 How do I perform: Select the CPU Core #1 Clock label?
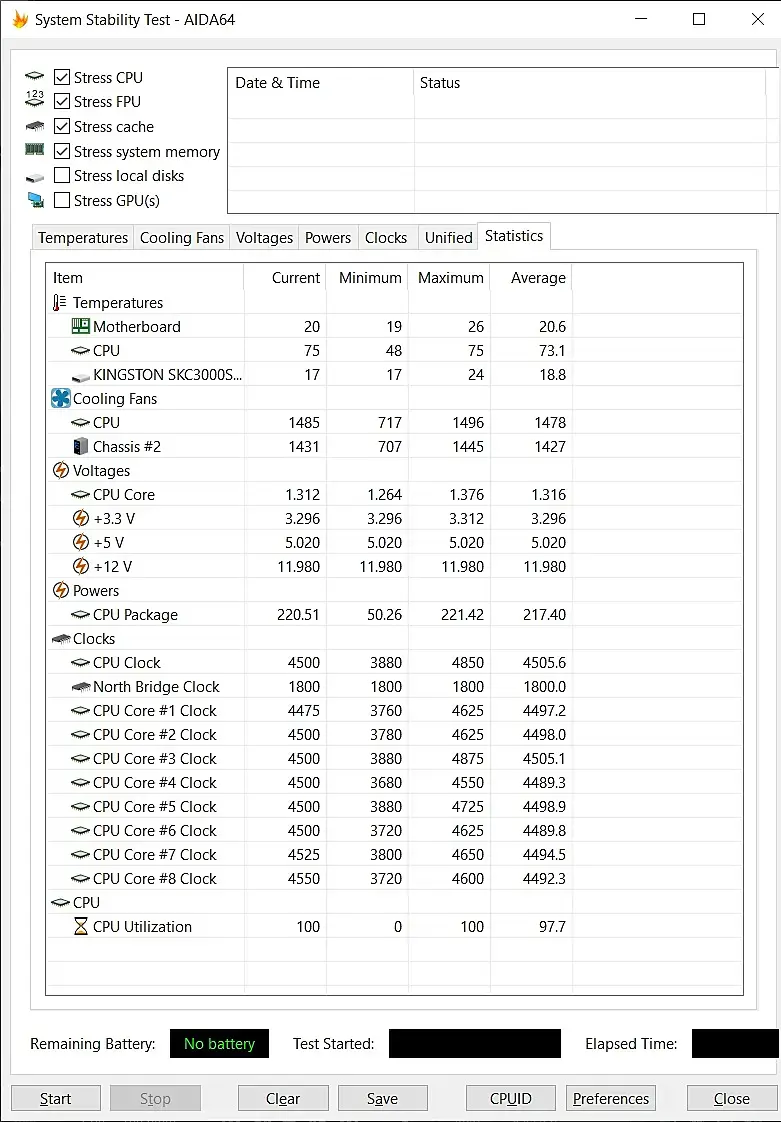(x=155, y=711)
